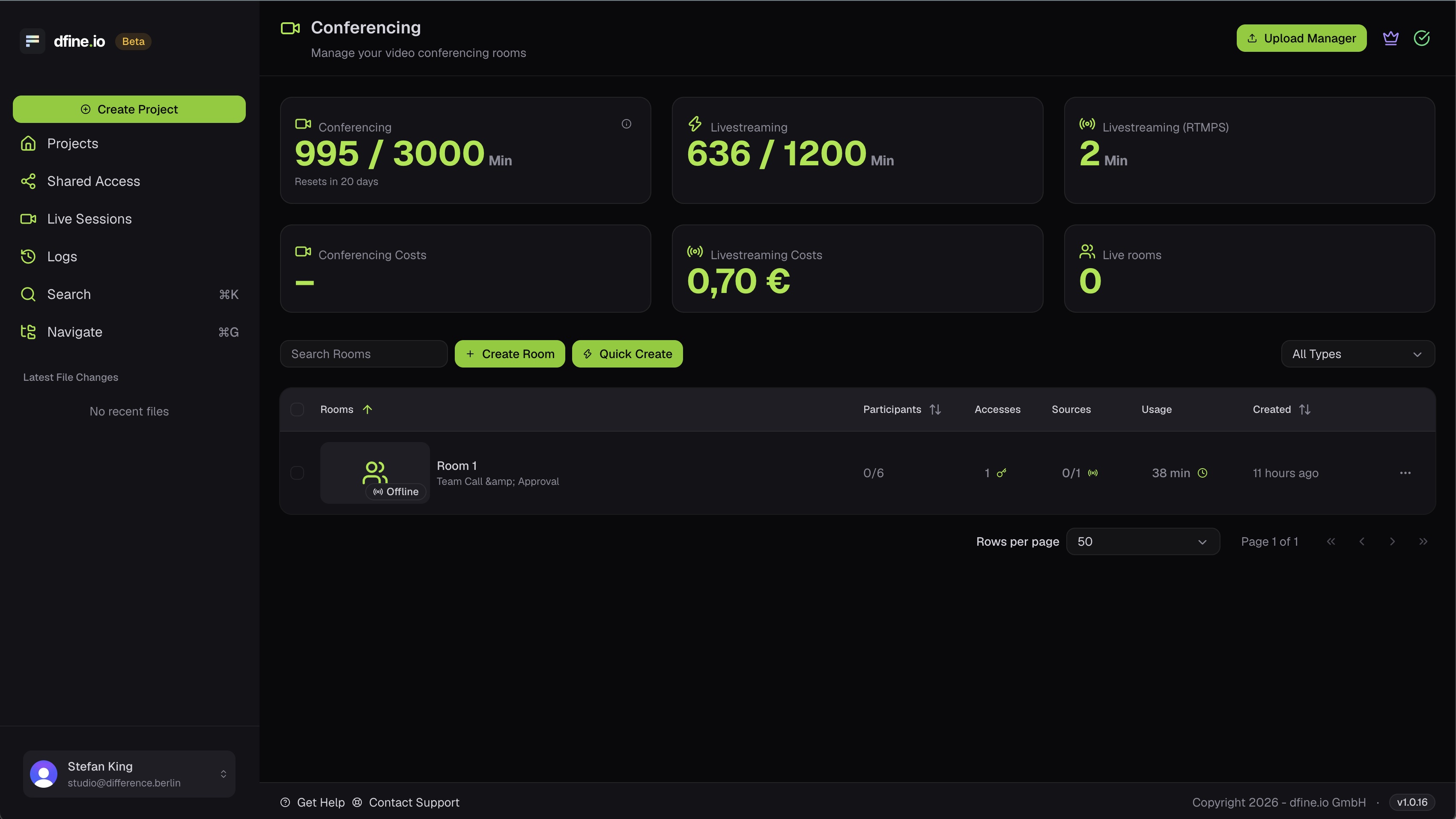The width and height of the screenshot is (1456, 819).
Task: Click the Logs history icon
Action: 28,257
